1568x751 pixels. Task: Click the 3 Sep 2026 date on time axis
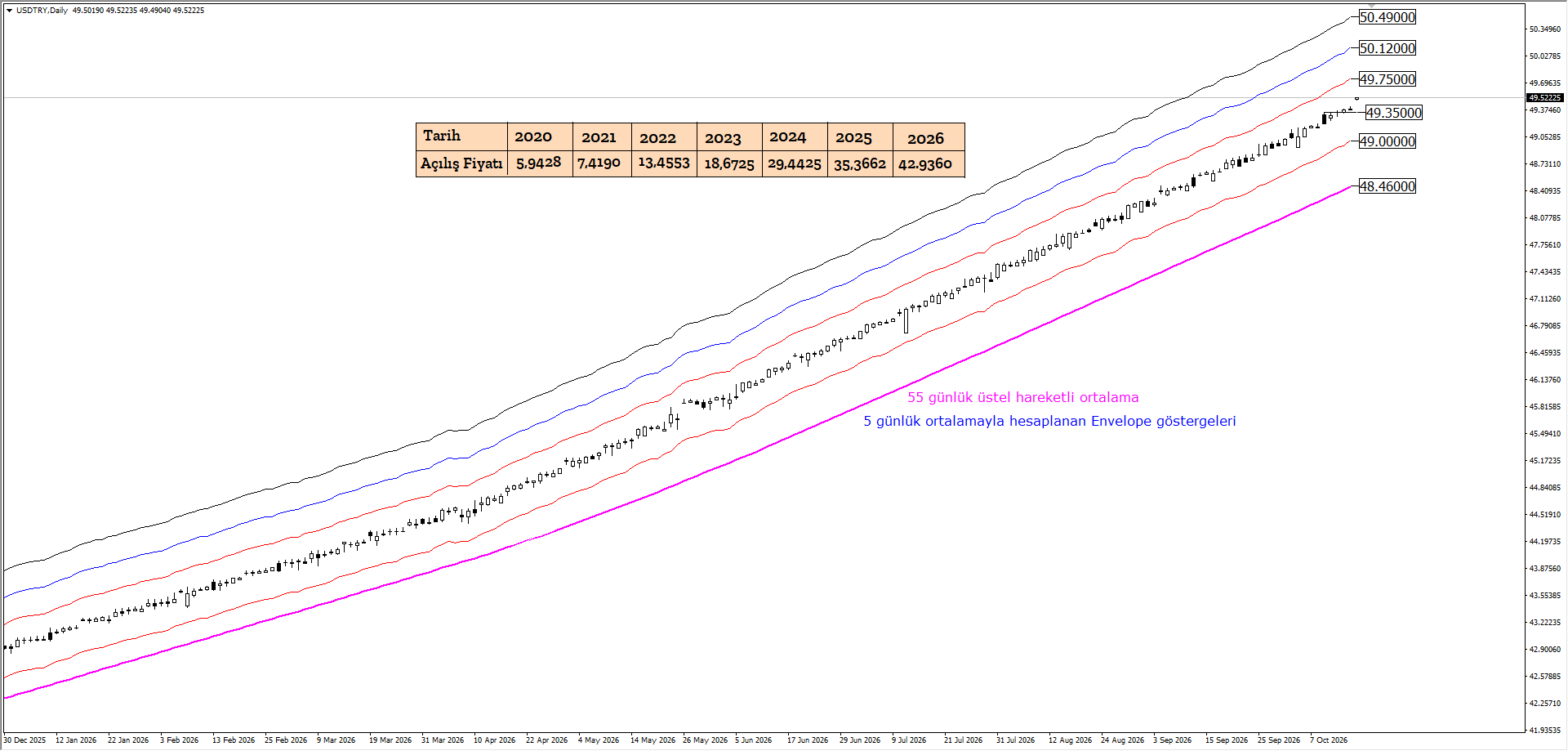[x=1172, y=740]
